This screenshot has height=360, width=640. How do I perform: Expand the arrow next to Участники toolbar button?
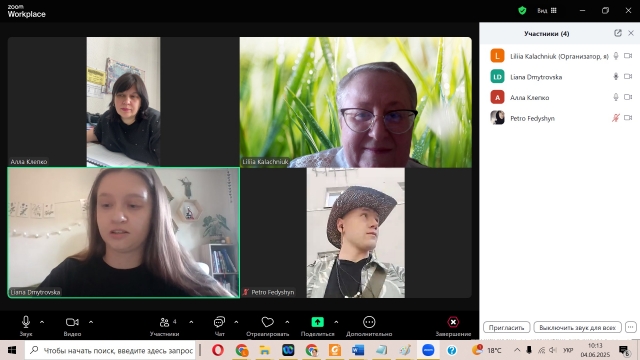191,322
